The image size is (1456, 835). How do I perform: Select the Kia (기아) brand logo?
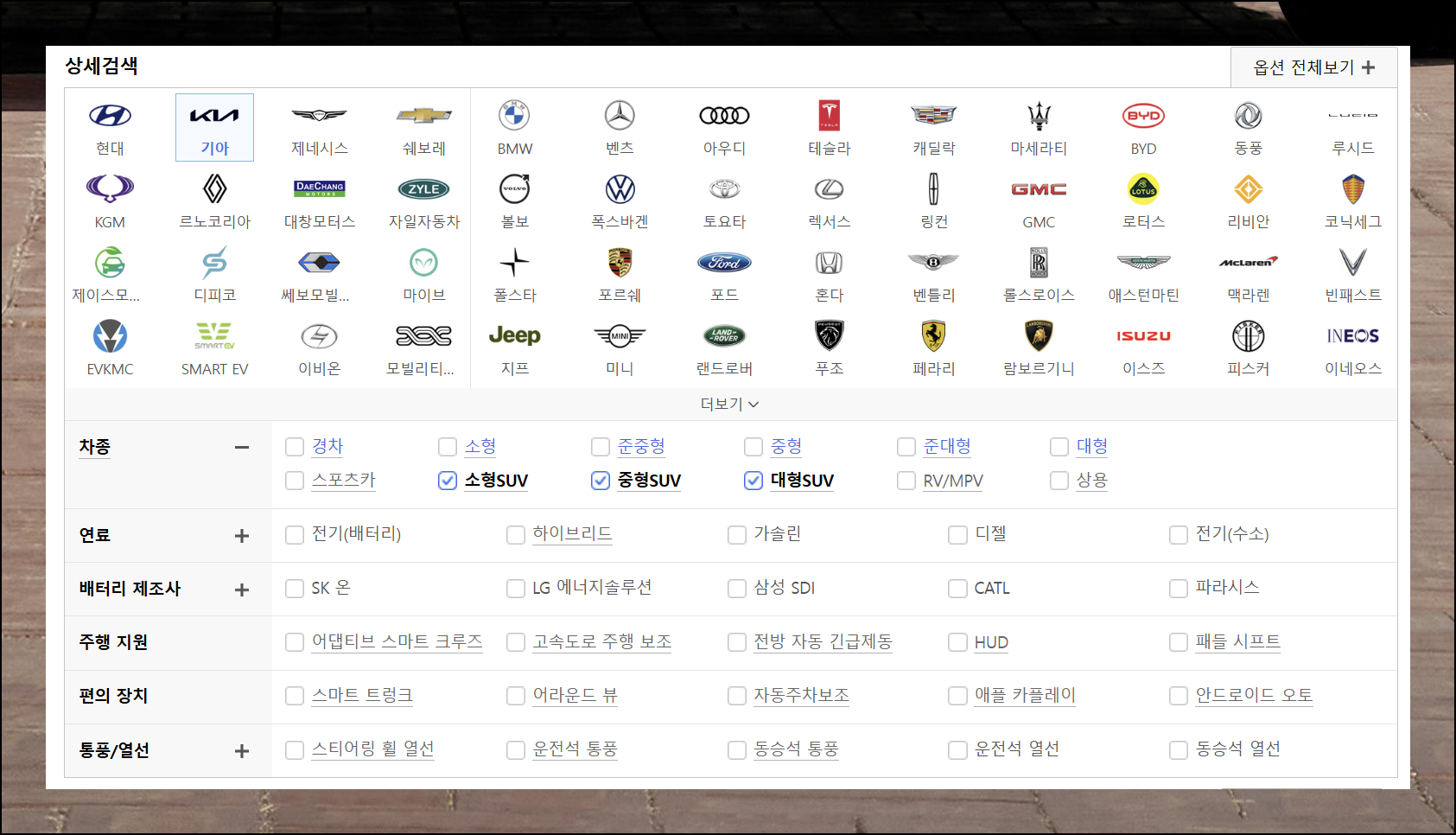pyautogui.click(x=214, y=115)
